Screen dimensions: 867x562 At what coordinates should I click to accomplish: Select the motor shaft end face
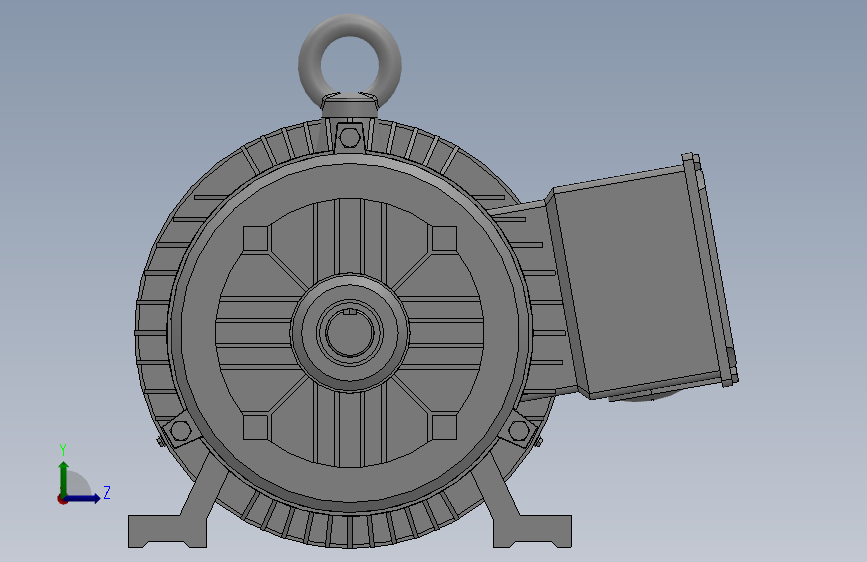(x=349, y=333)
